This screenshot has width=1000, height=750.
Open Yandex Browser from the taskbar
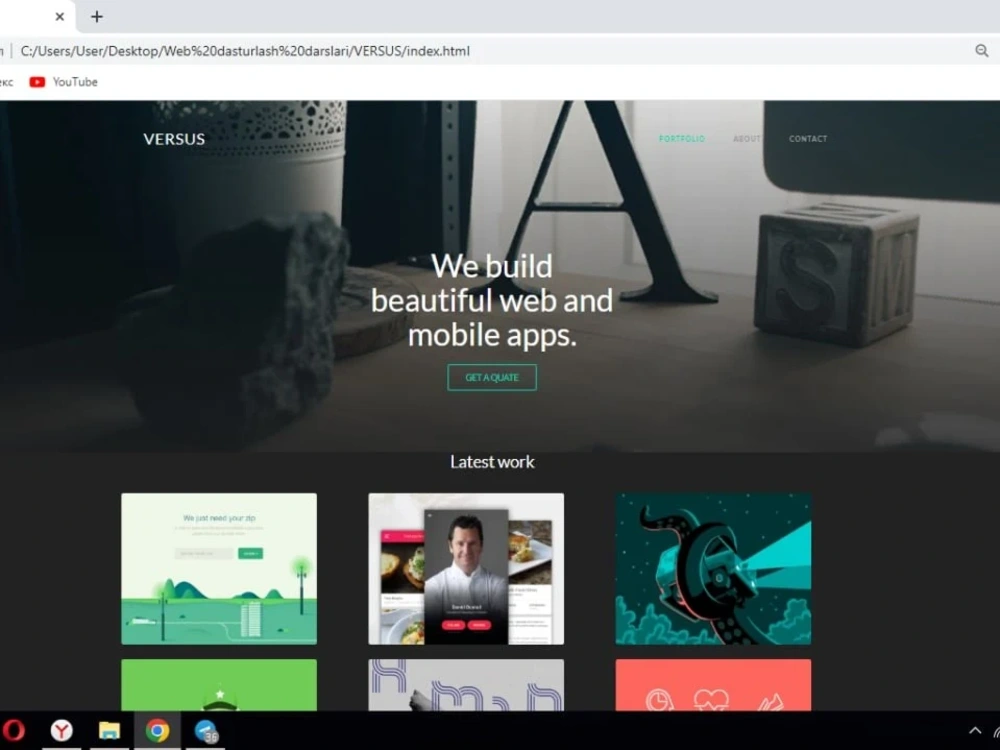pos(61,732)
